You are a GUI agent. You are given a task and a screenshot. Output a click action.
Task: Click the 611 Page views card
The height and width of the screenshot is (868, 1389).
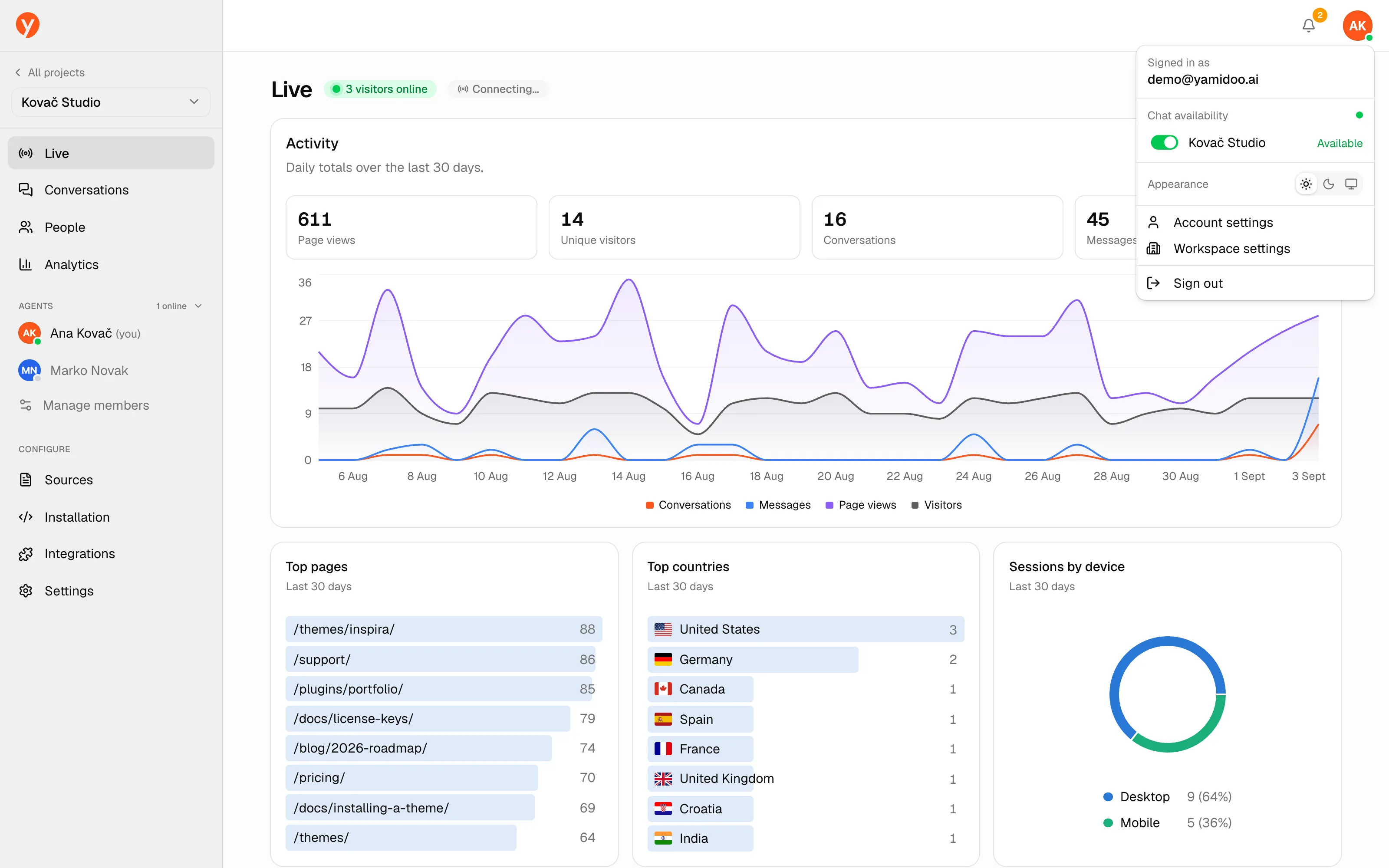click(411, 227)
